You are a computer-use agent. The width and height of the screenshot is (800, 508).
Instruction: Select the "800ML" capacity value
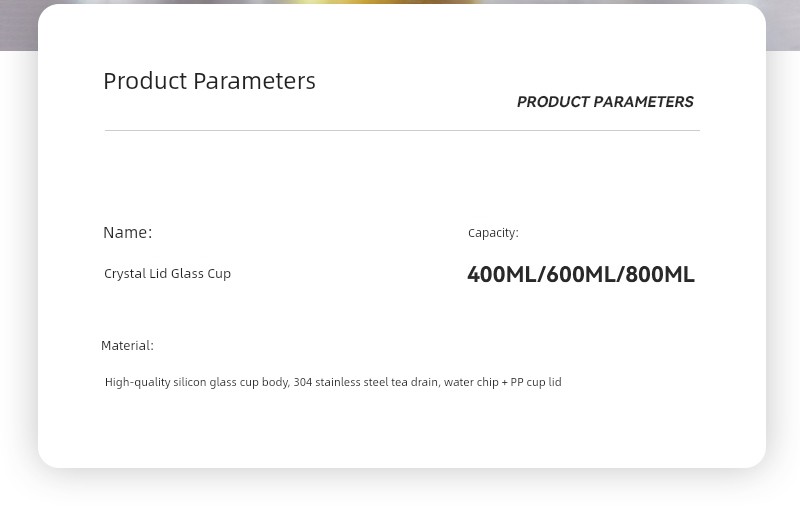pos(660,274)
